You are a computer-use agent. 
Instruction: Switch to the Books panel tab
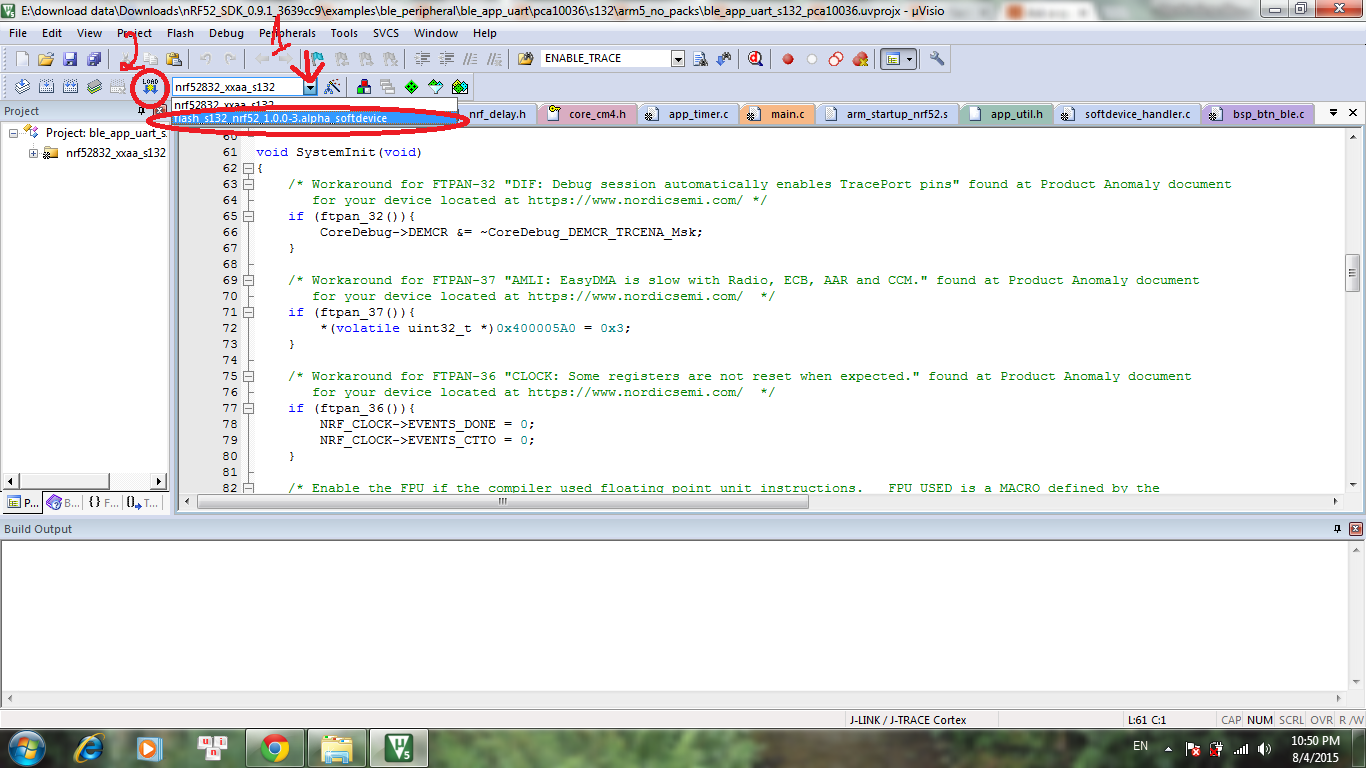pyautogui.click(x=63, y=503)
